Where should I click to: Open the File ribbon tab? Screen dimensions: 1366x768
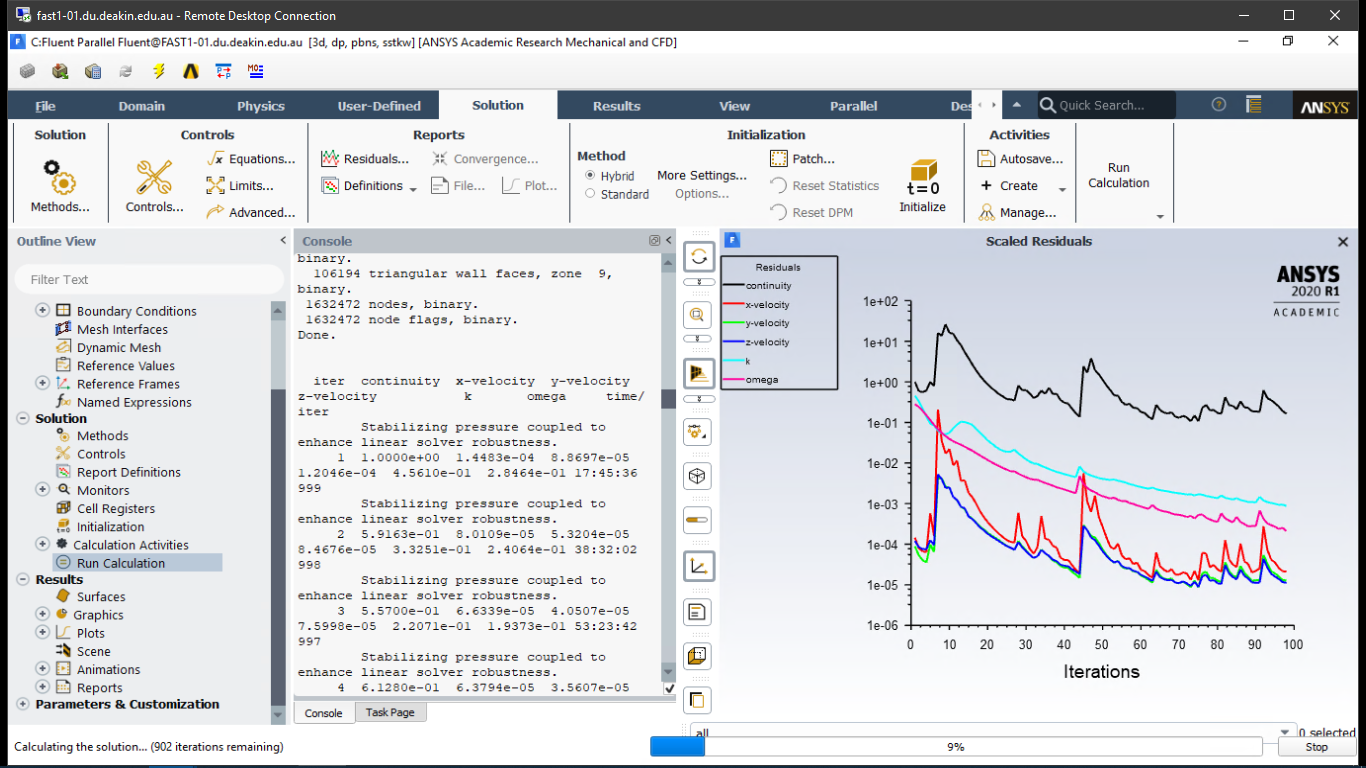pyautogui.click(x=45, y=106)
